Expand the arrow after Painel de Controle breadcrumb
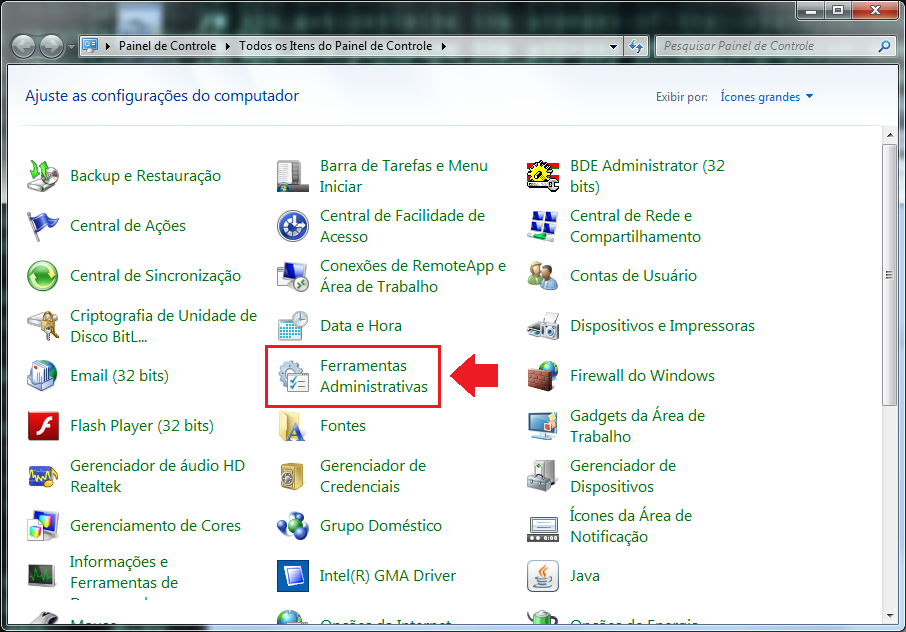Viewport: 906px width, 632px height. pyautogui.click(x=228, y=46)
